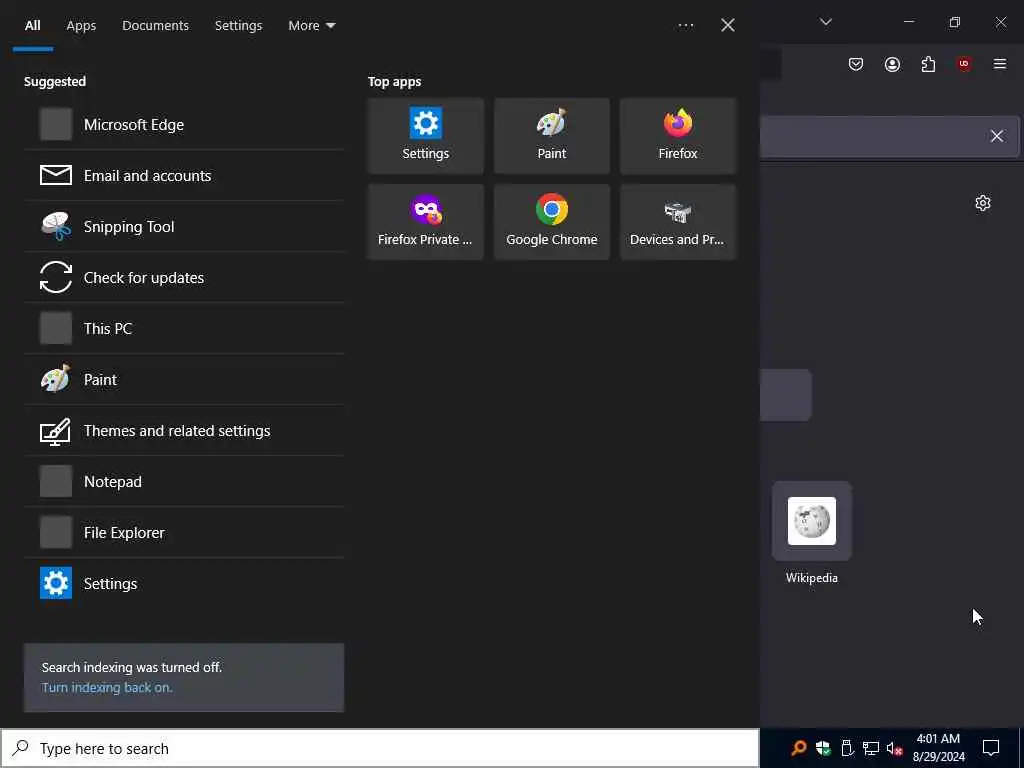Open Windows Security tray icon
This screenshot has height=768, width=1024.
point(823,748)
